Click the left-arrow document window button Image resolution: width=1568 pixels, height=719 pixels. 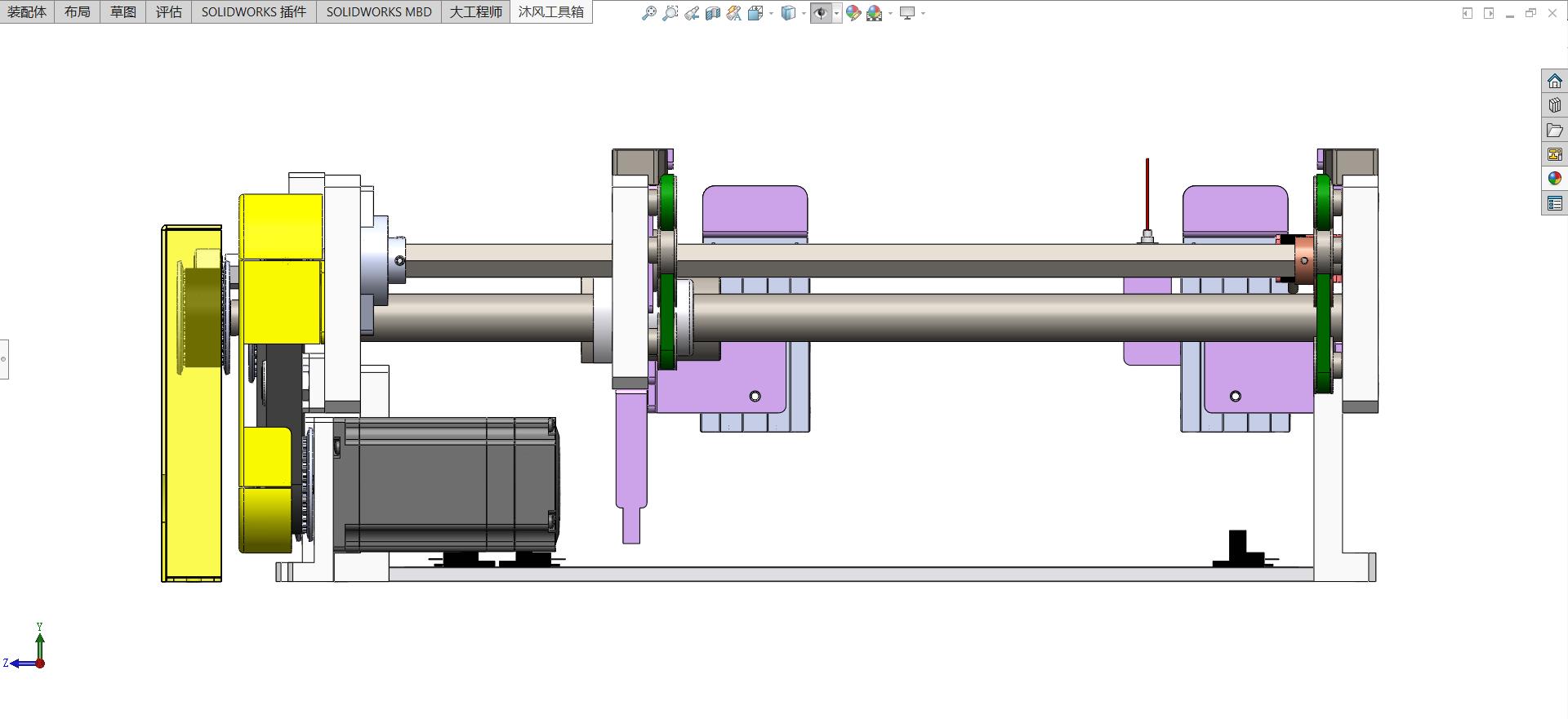click(x=1468, y=13)
